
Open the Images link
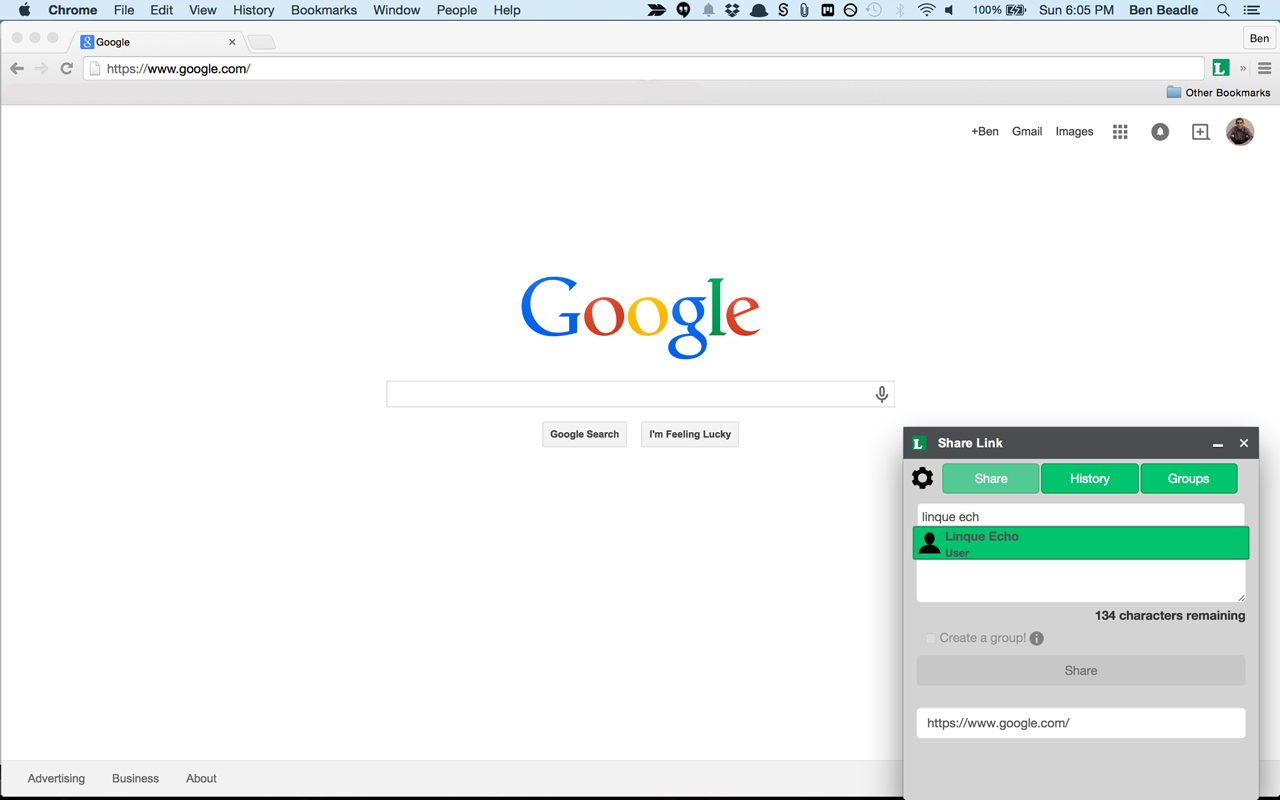(1074, 131)
